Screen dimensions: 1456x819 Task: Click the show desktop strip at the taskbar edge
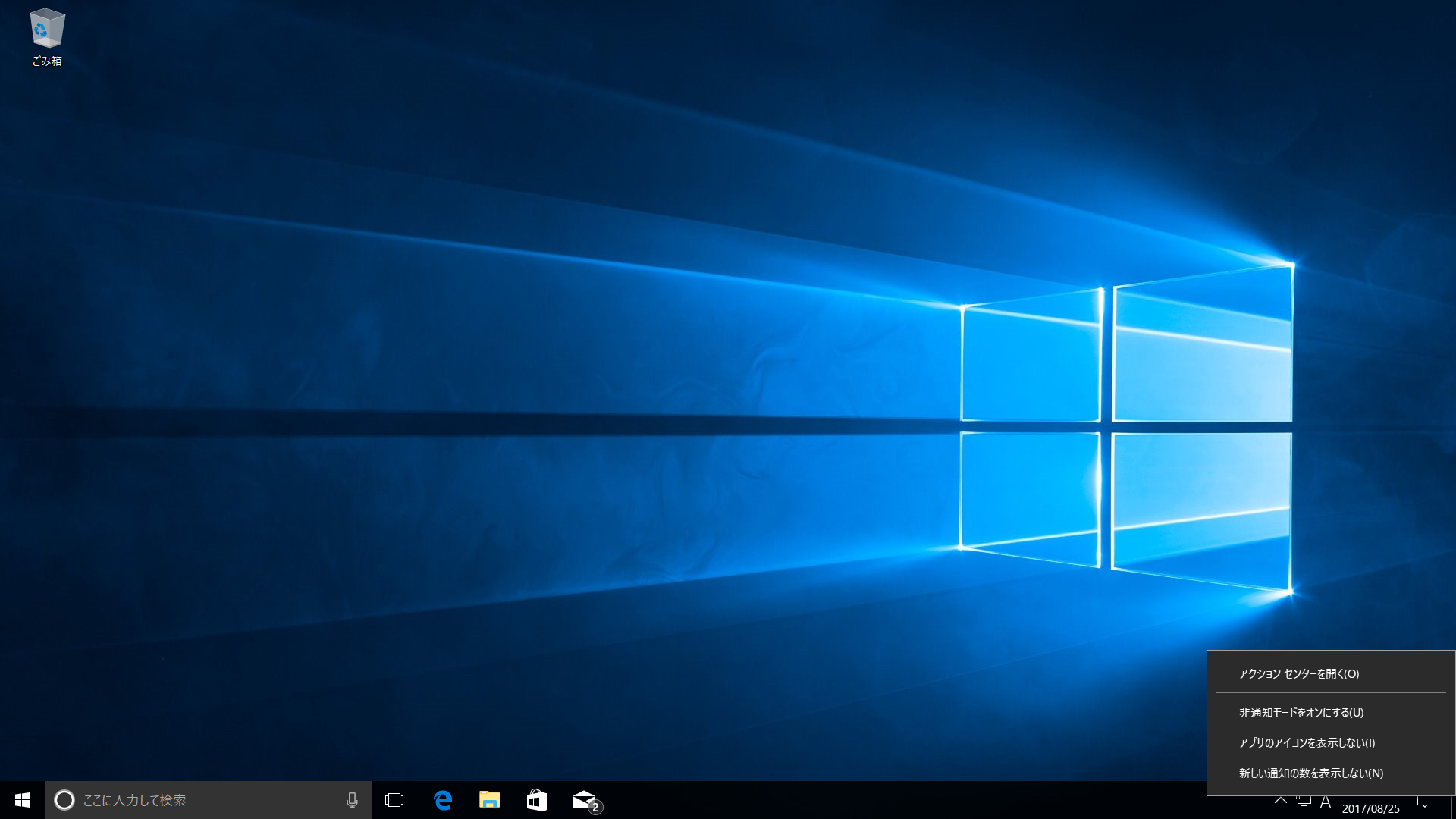(1452, 804)
